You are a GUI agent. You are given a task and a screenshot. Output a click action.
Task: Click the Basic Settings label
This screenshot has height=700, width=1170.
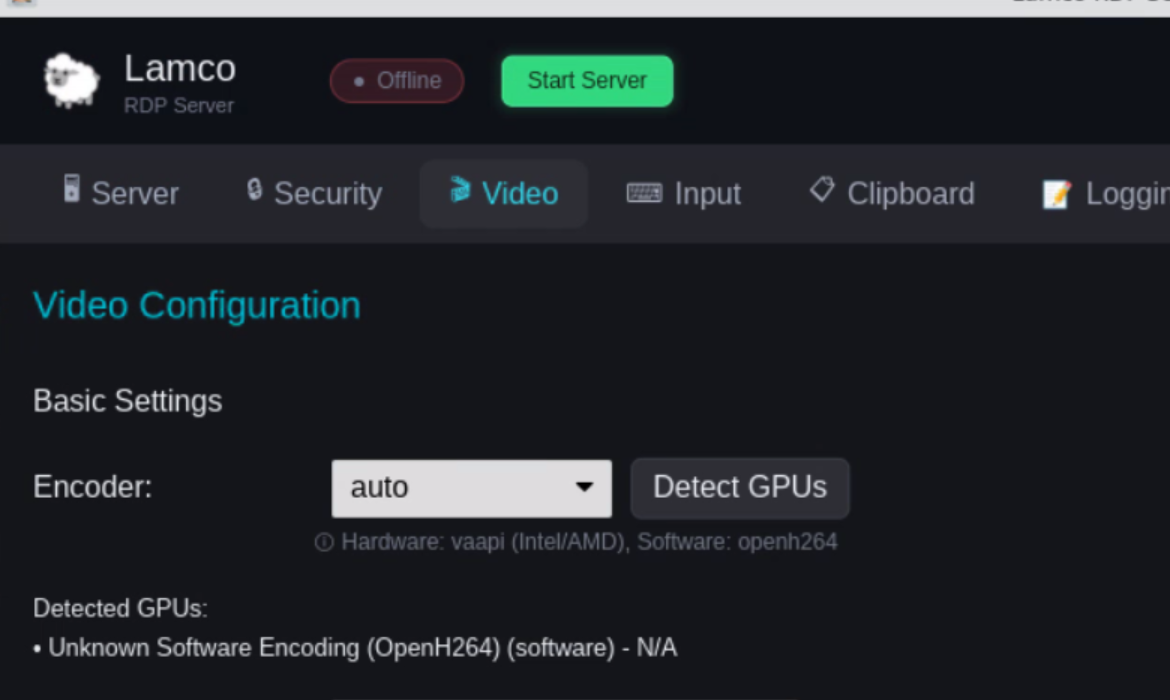coord(128,401)
